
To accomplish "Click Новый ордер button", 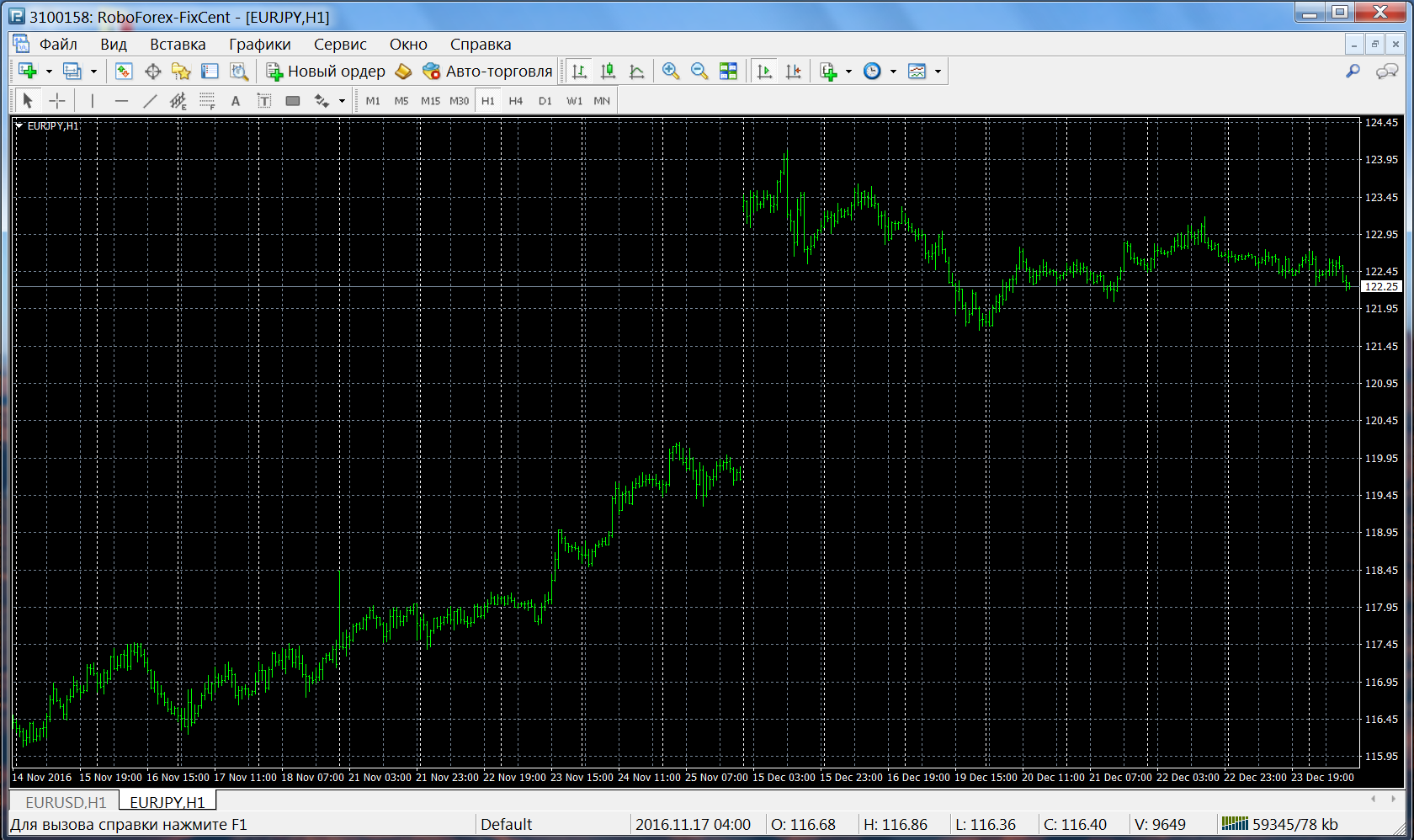I will coord(326,72).
